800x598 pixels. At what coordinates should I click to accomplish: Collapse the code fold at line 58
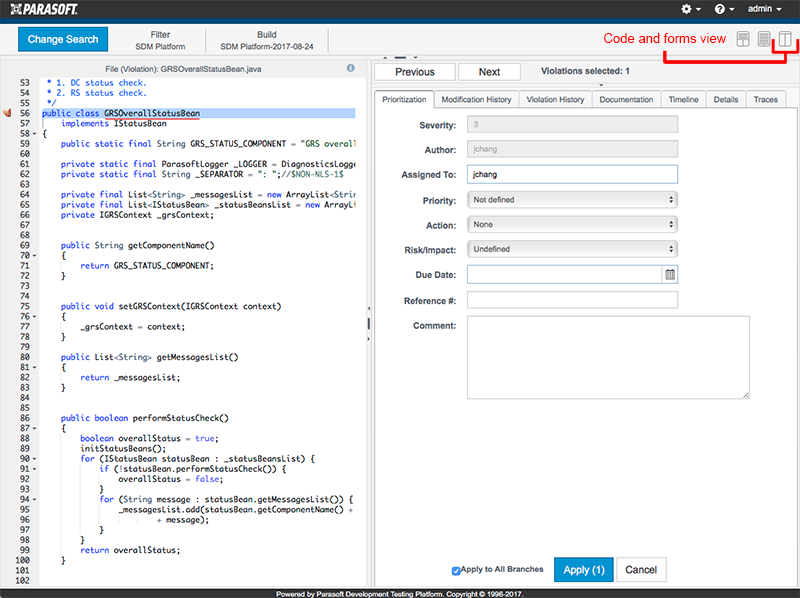(x=34, y=134)
